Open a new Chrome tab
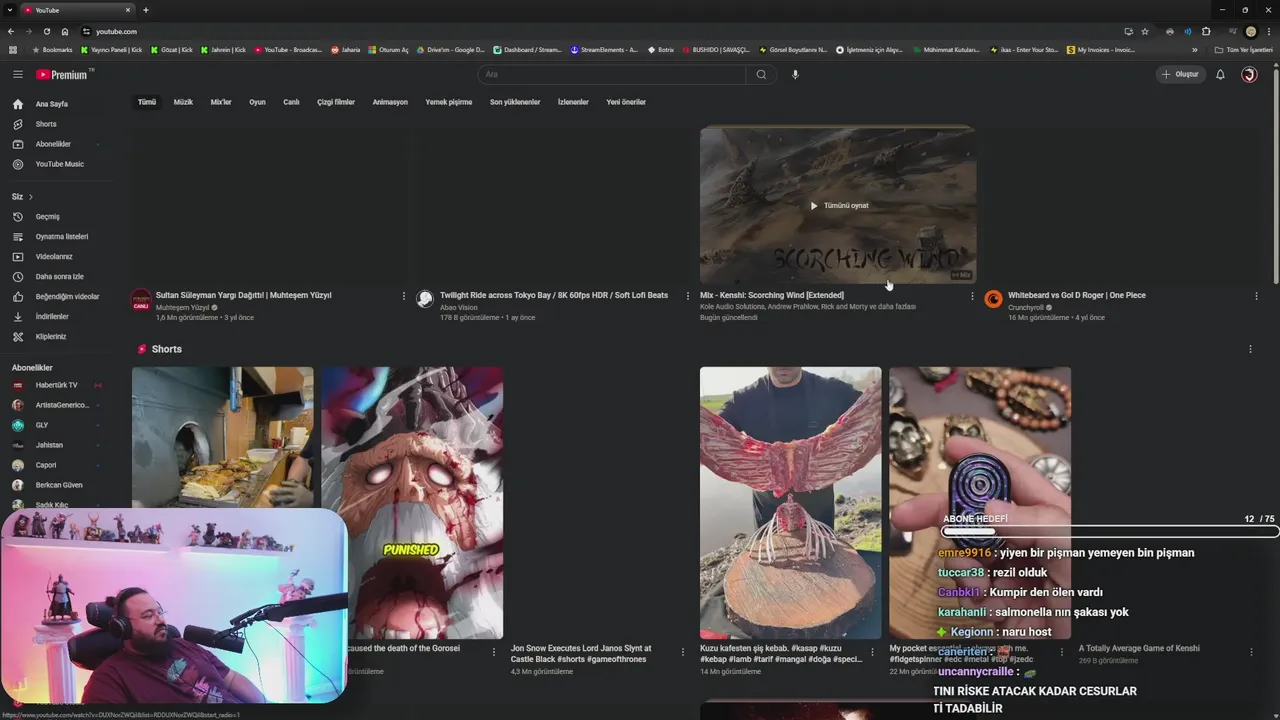 pyautogui.click(x=146, y=10)
